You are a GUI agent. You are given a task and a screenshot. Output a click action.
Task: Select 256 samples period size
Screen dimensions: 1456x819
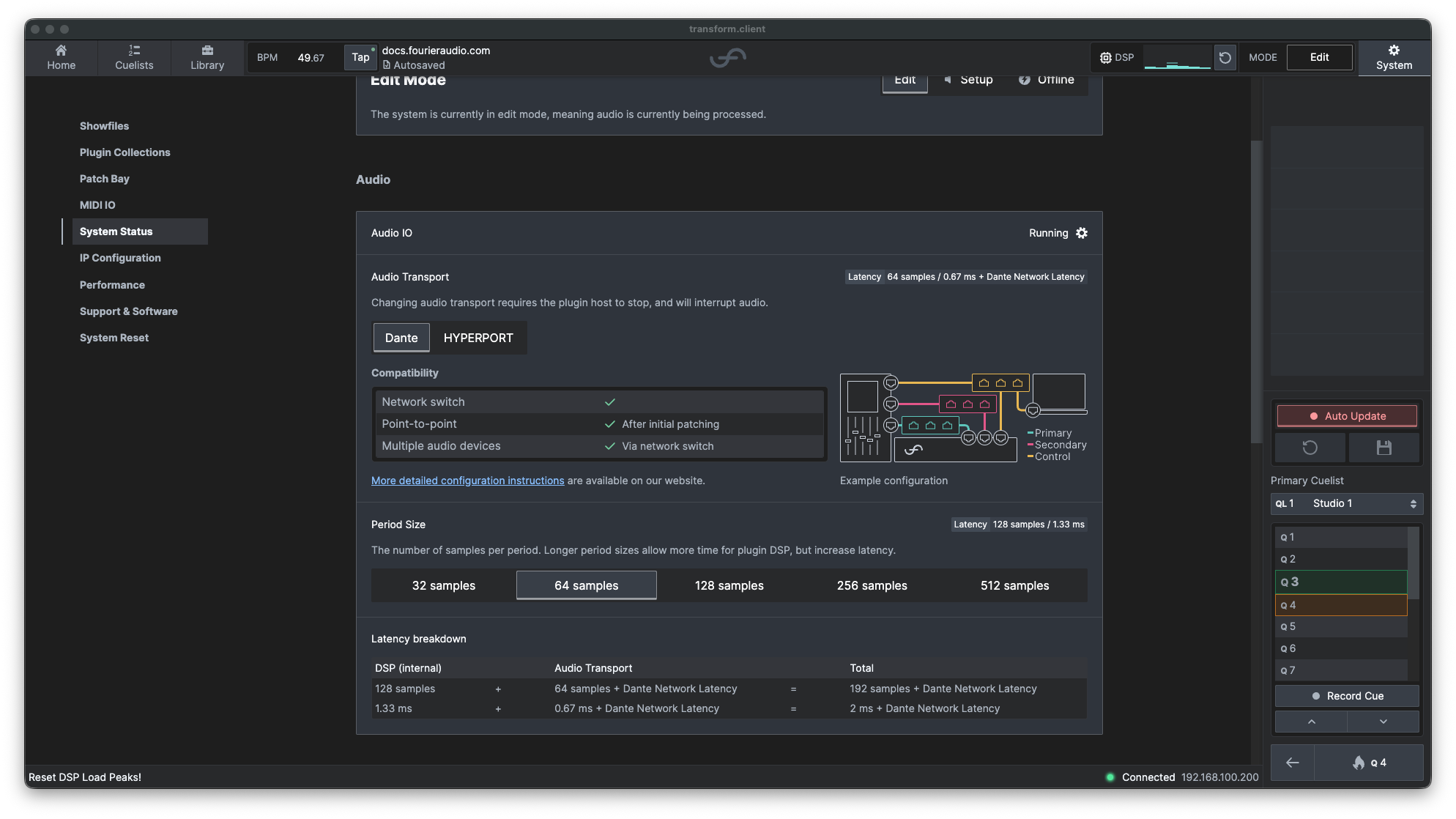872,585
